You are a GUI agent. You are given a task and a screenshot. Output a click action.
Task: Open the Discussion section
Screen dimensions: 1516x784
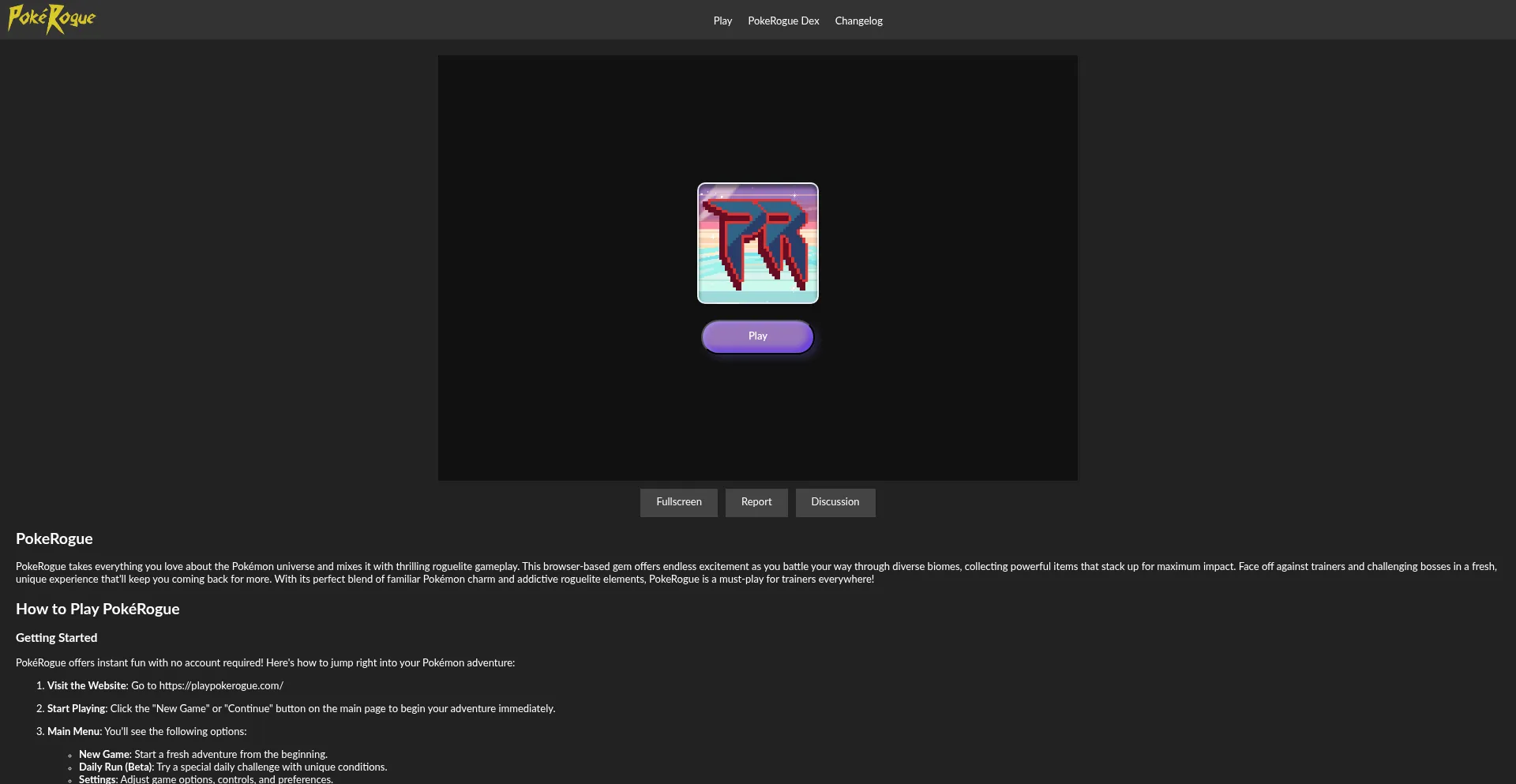point(835,502)
